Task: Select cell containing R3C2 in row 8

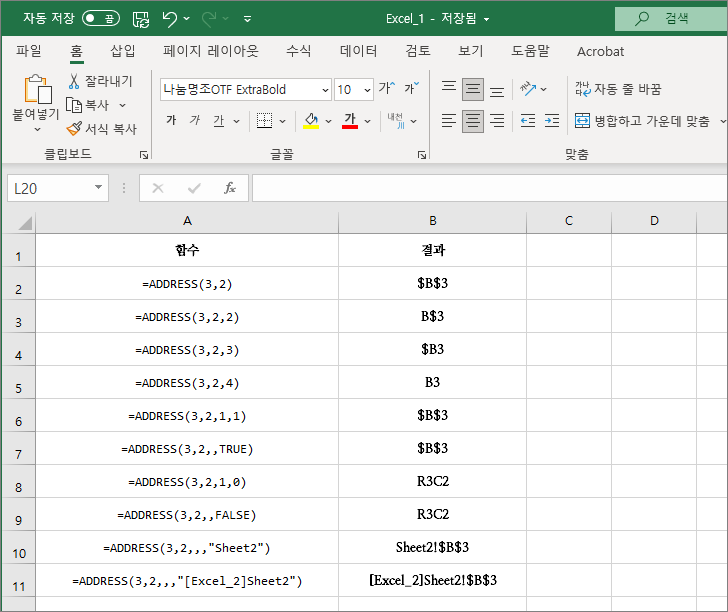Action: (x=433, y=481)
